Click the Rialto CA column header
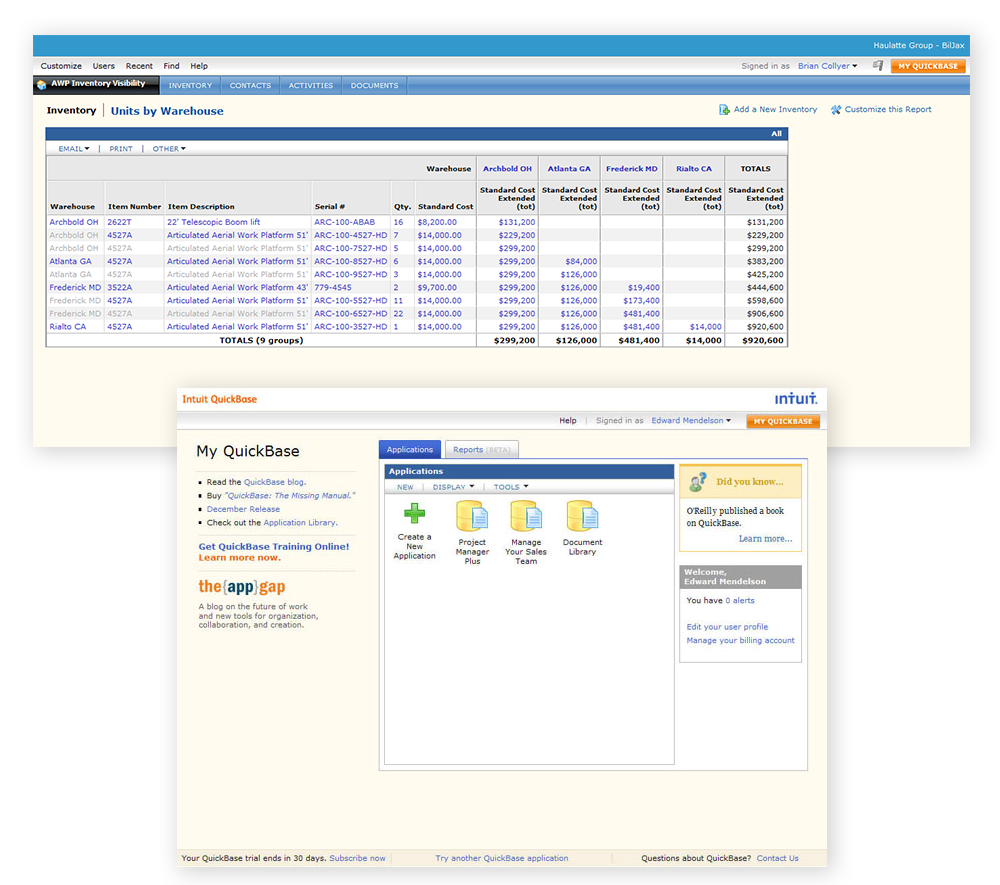Image resolution: width=1000 pixels, height=885 pixels. pos(694,169)
